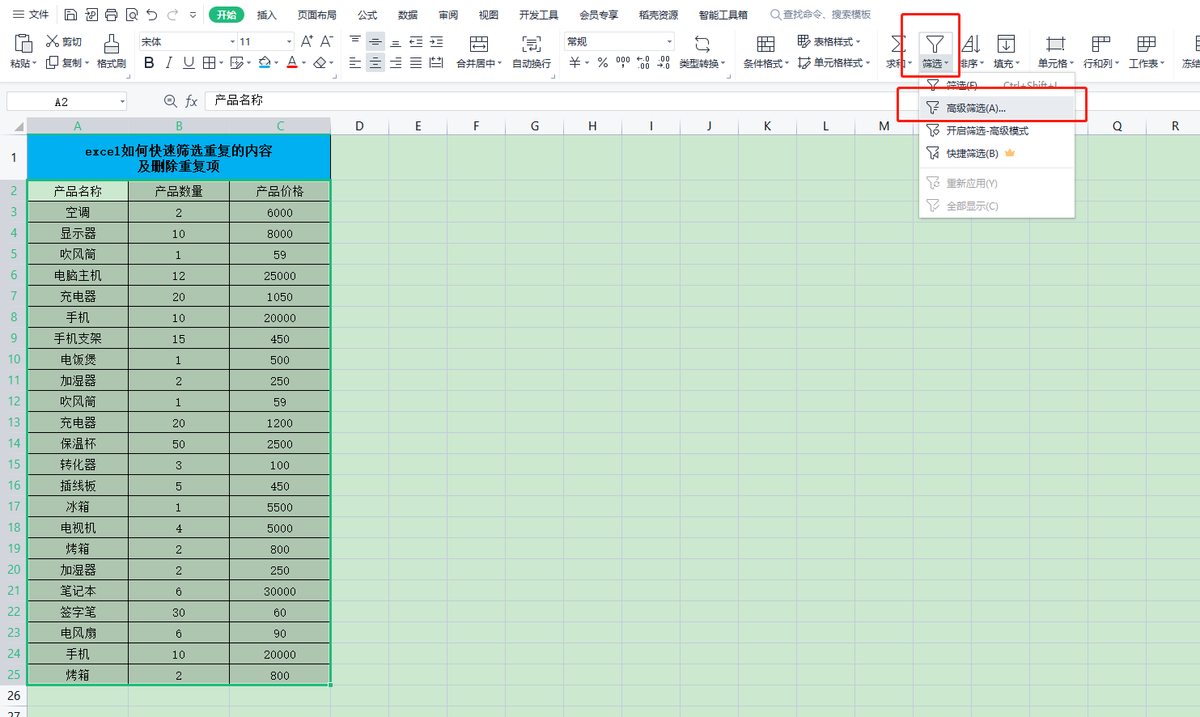Click the Redo arrow

point(173,15)
